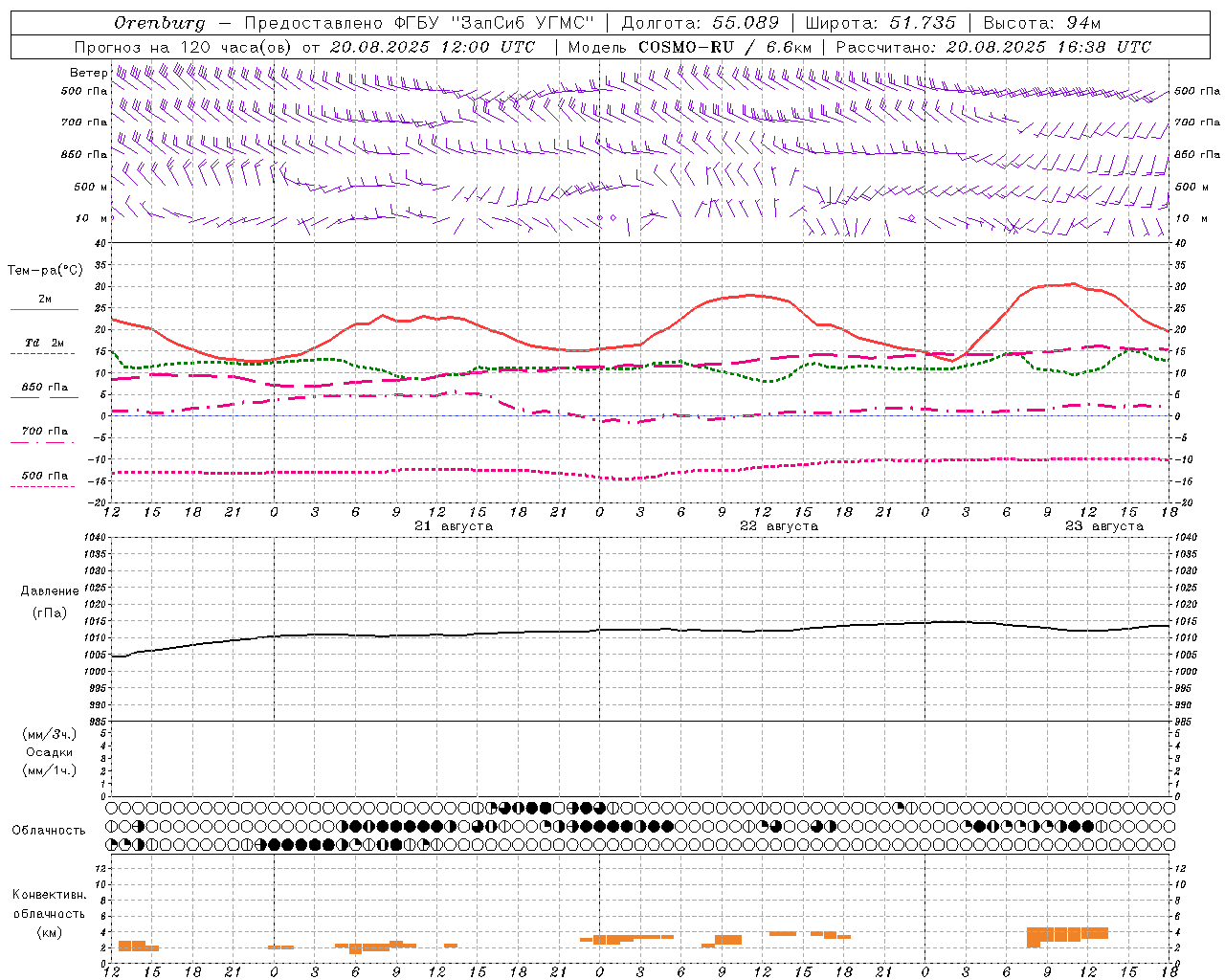Click the -20 tick on left temperature axis

click(99, 501)
